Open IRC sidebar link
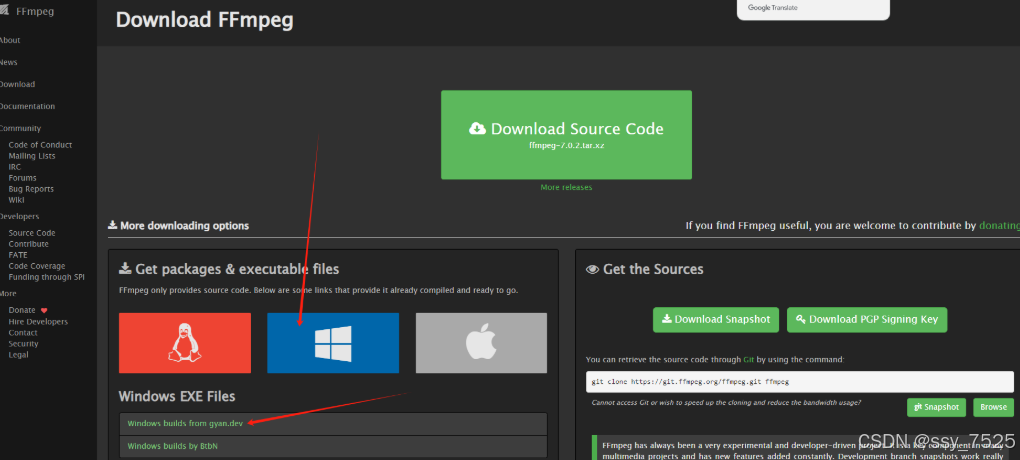The width and height of the screenshot is (1020, 460). coord(14,167)
